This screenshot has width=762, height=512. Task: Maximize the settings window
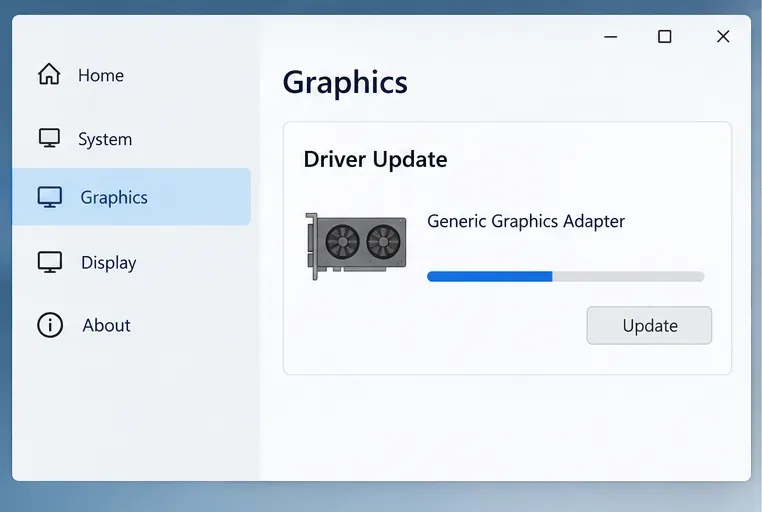[664, 36]
